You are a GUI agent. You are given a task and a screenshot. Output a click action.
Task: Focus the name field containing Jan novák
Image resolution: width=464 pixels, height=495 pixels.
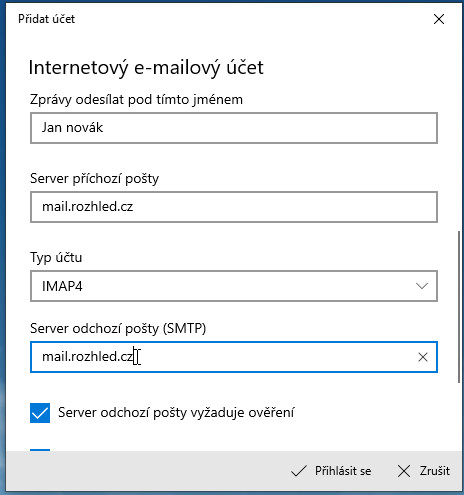point(234,128)
